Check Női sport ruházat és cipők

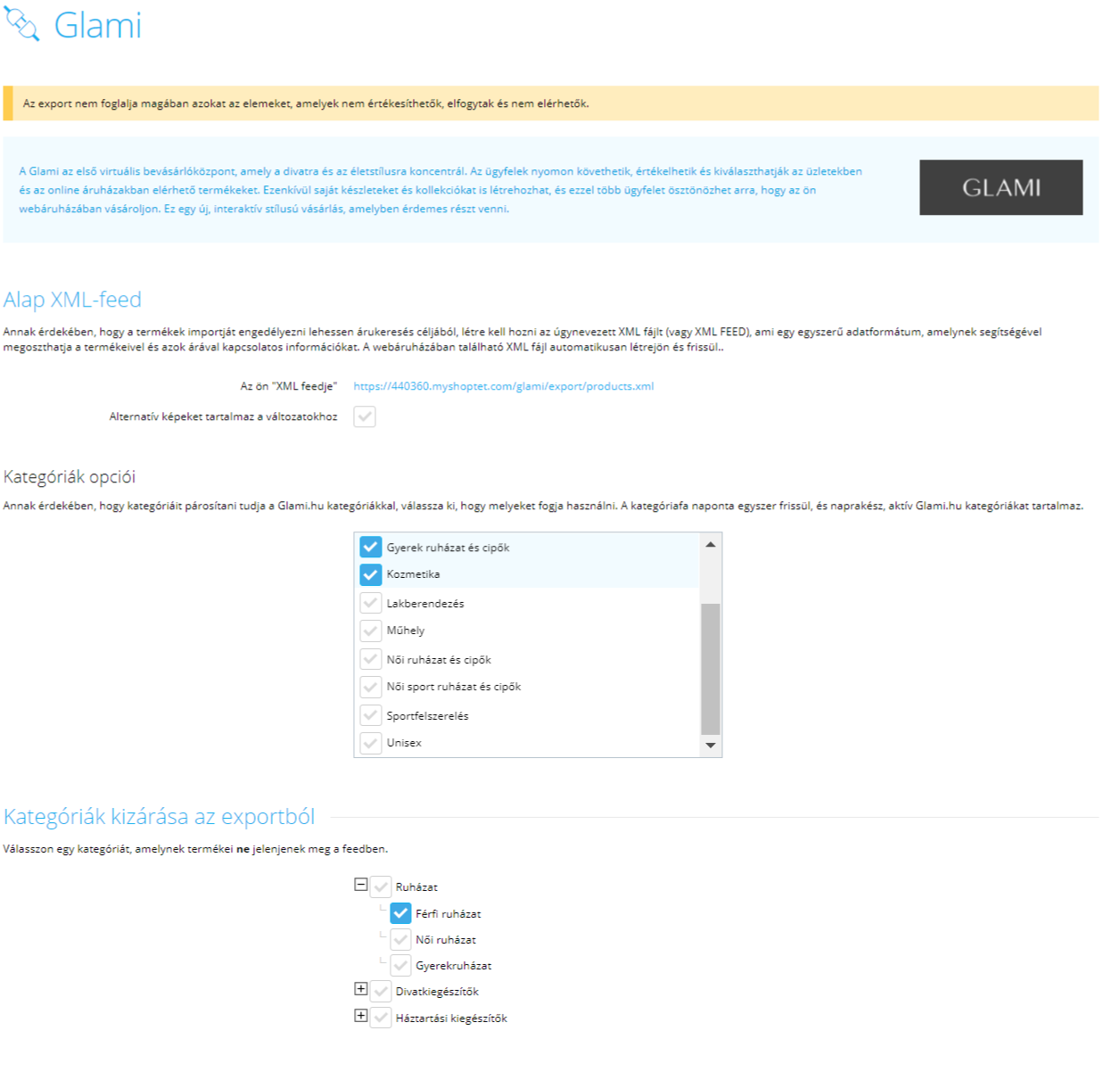[371, 687]
